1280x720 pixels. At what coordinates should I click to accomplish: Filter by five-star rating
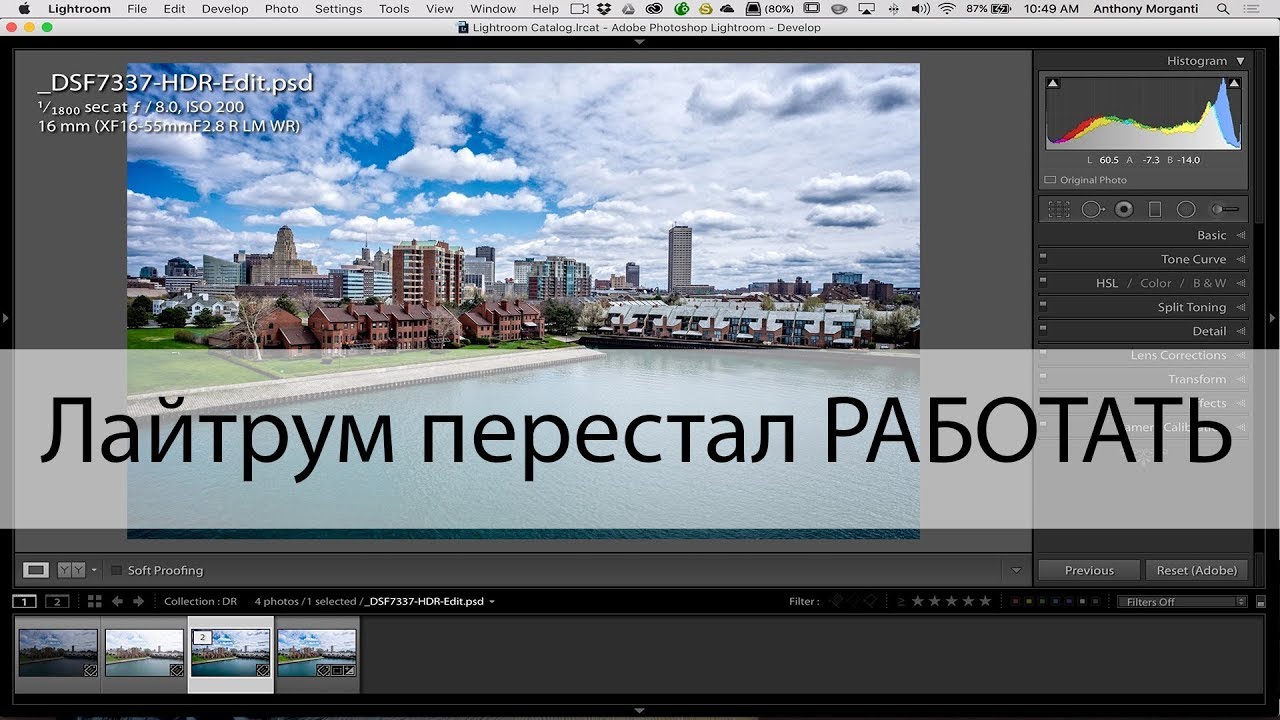[x=985, y=601]
